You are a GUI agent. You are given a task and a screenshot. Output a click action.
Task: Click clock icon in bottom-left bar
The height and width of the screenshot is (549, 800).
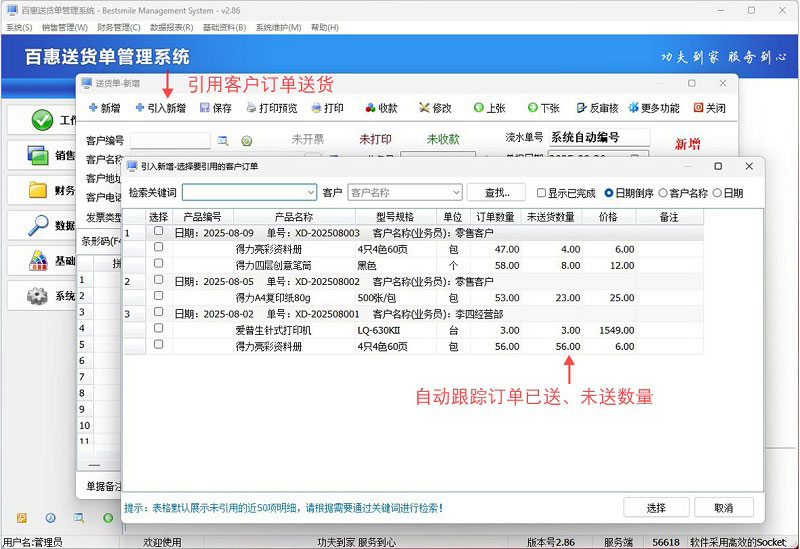coord(51,518)
